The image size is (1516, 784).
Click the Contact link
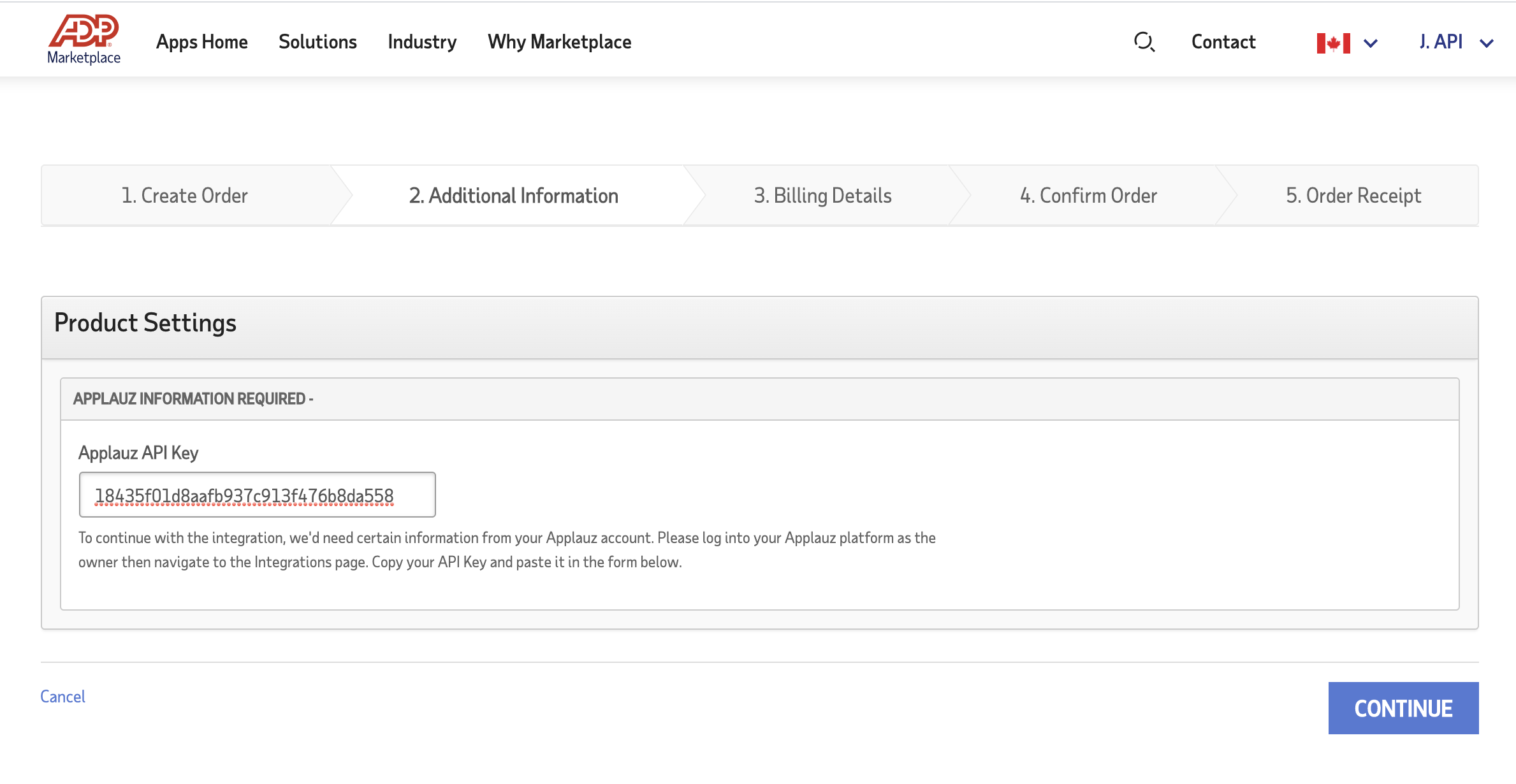pyautogui.click(x=1223, y=42)
